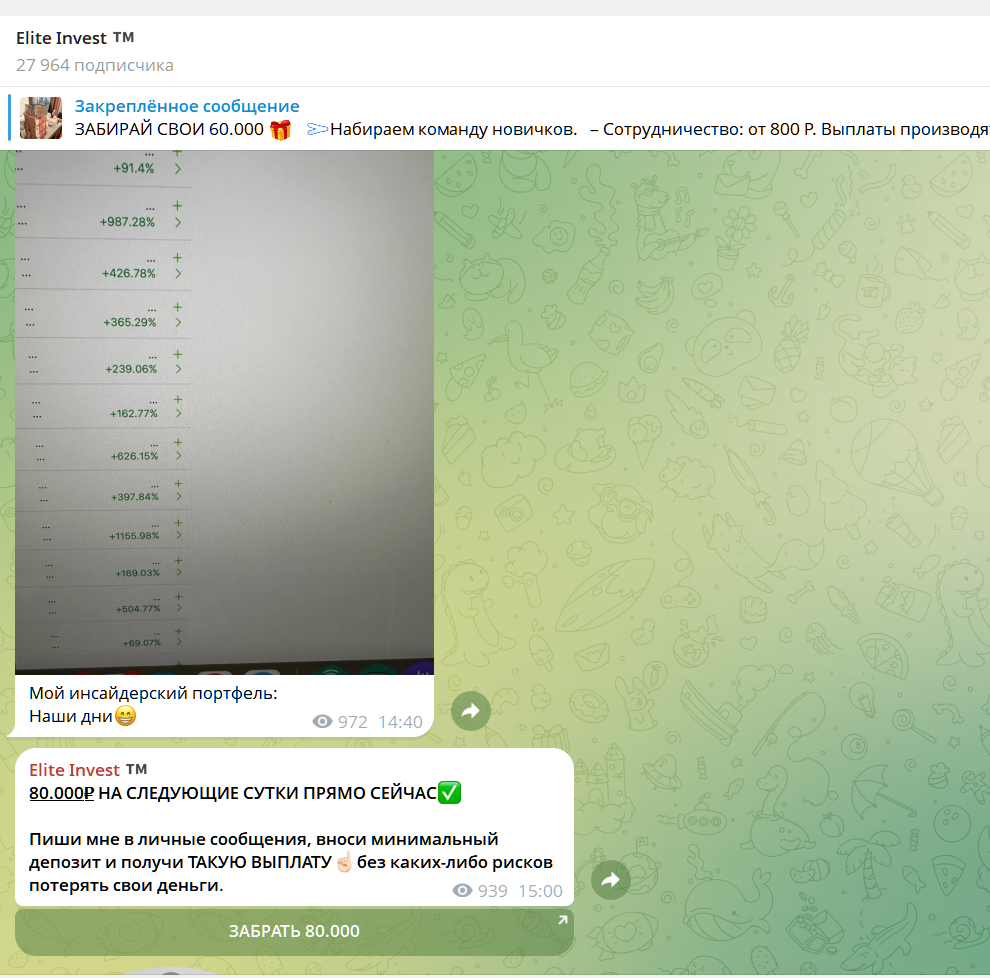Screen dimensions: 990x978
Task: Click the external link arrow on ЗАБРАТЬ button
Action: point(562,921)
